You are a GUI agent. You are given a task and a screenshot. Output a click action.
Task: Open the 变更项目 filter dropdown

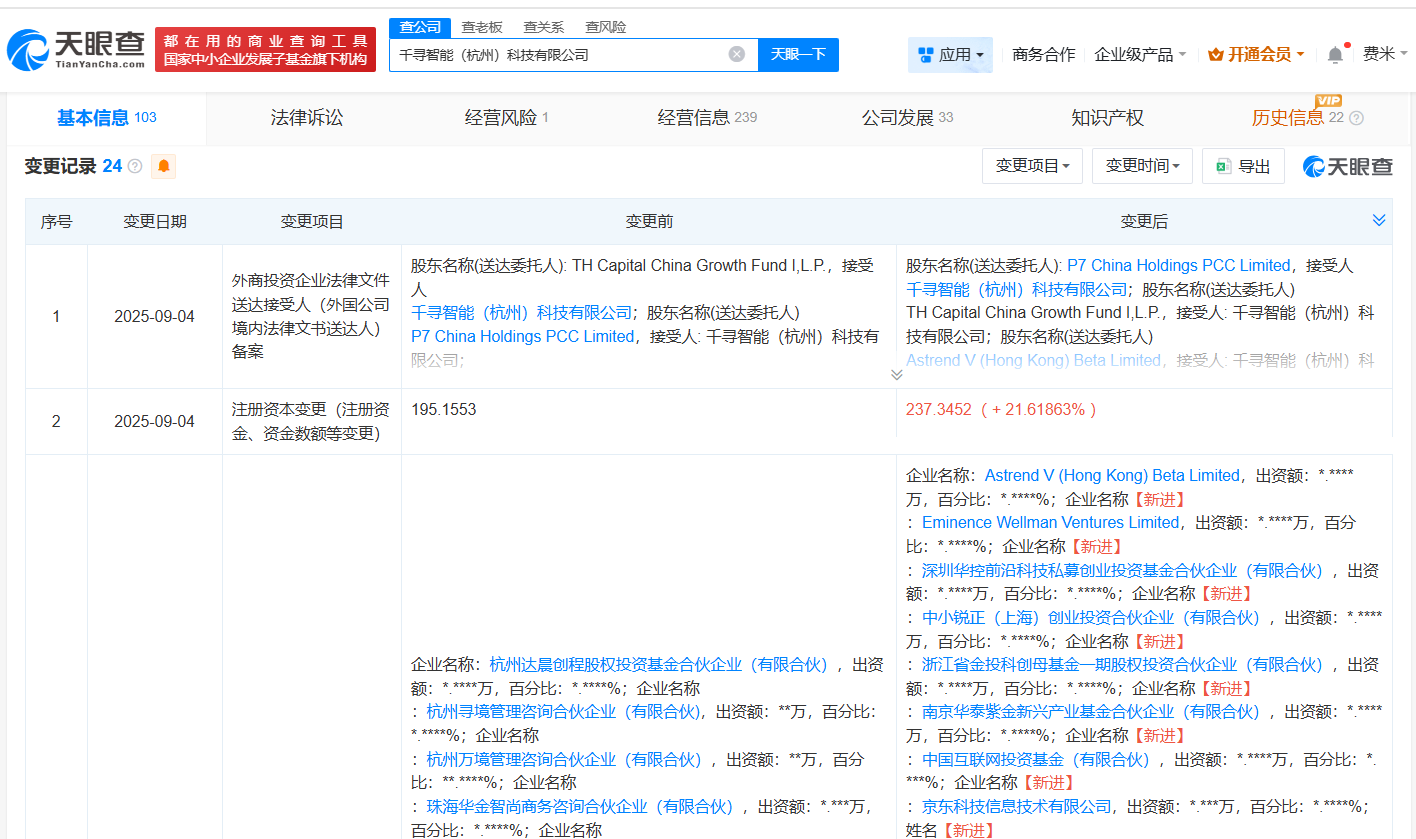[x=1031, y=166]
